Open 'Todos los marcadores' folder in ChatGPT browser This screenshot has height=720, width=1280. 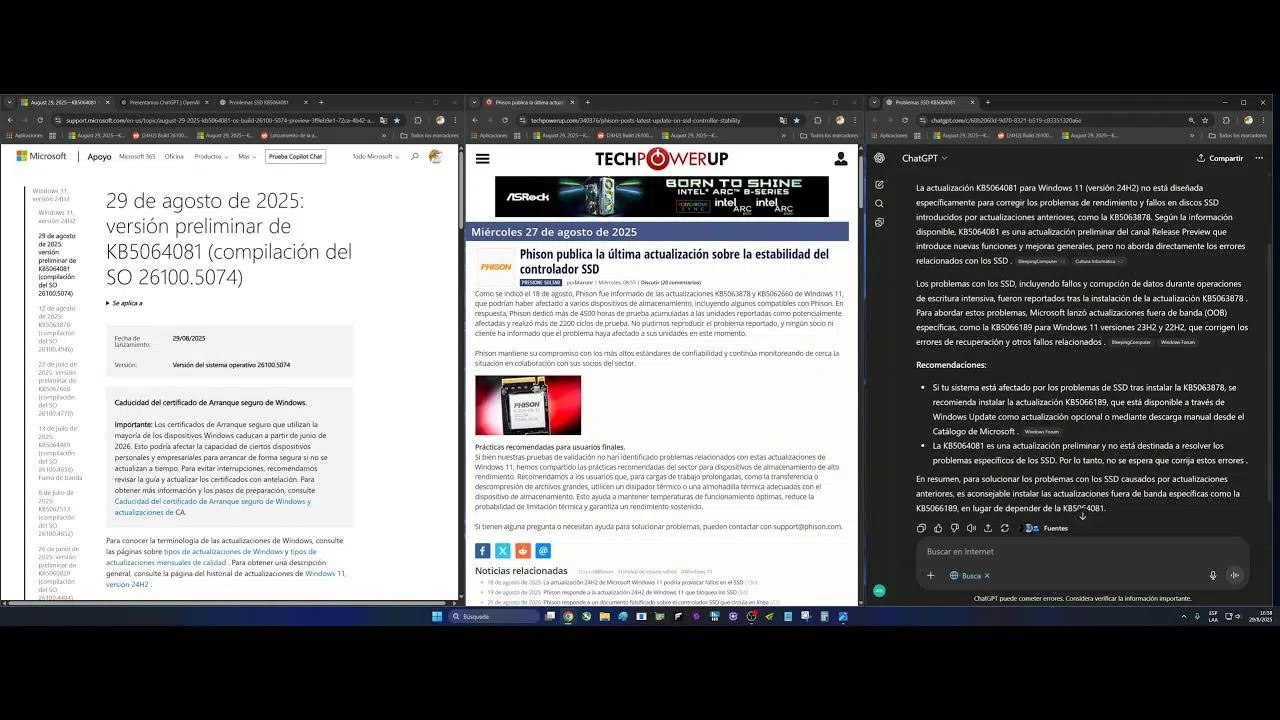coord(1238,135)
